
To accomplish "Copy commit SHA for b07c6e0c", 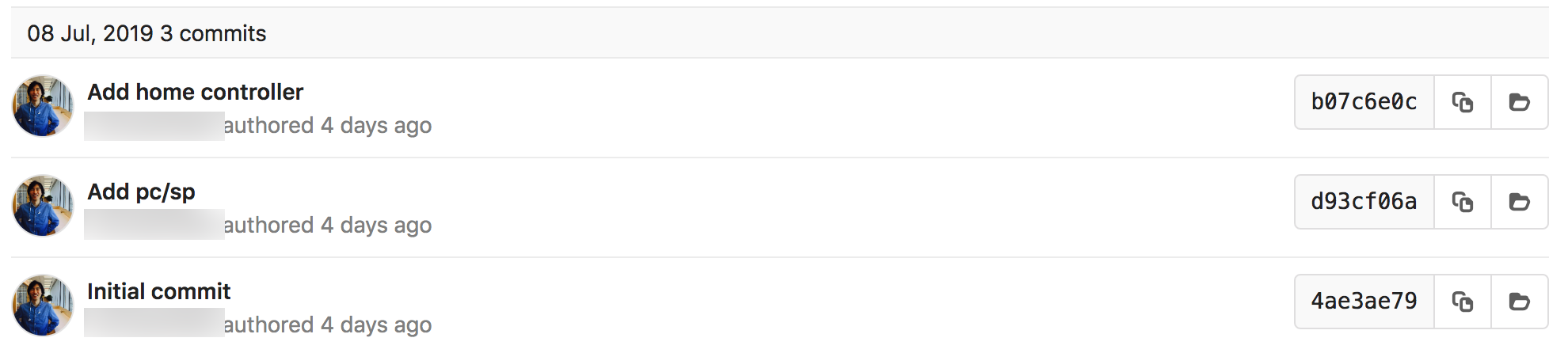I will (1462, 102).
